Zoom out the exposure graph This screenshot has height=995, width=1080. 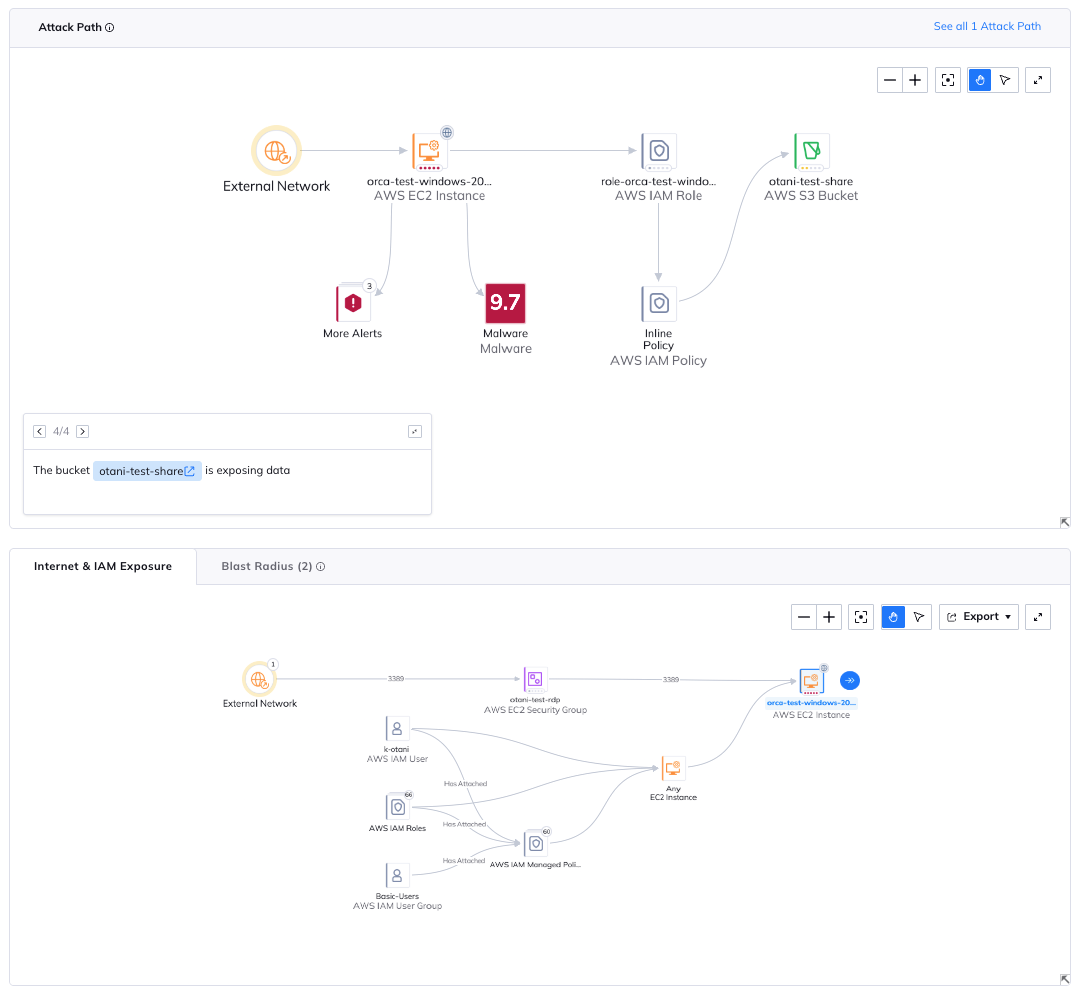[804, 617]
